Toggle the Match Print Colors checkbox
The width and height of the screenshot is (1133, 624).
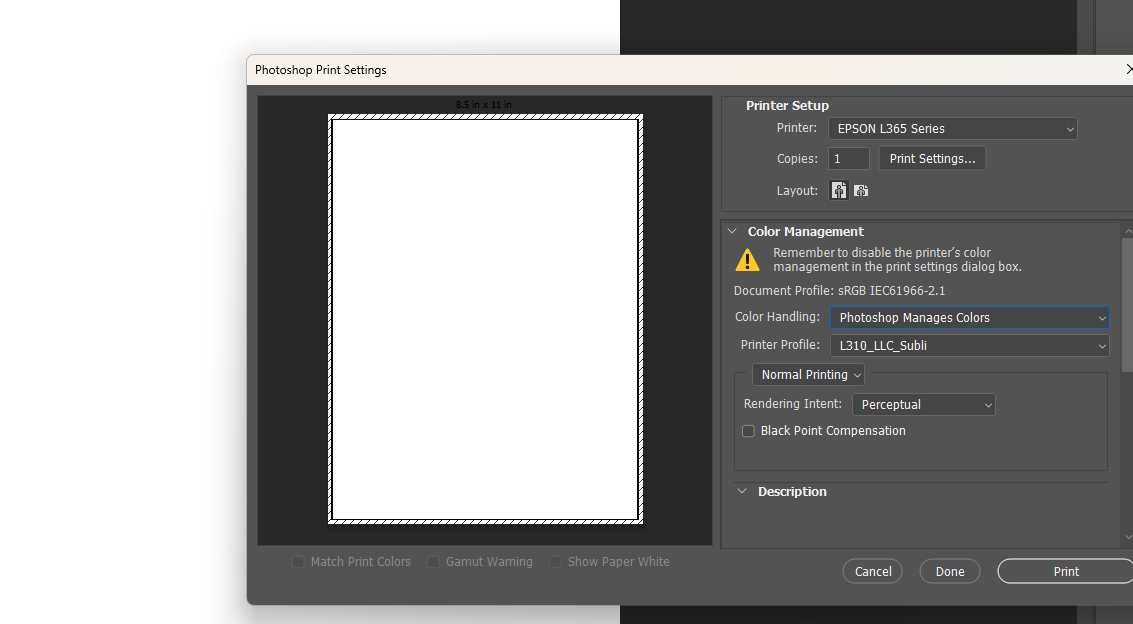coord(298,562)
